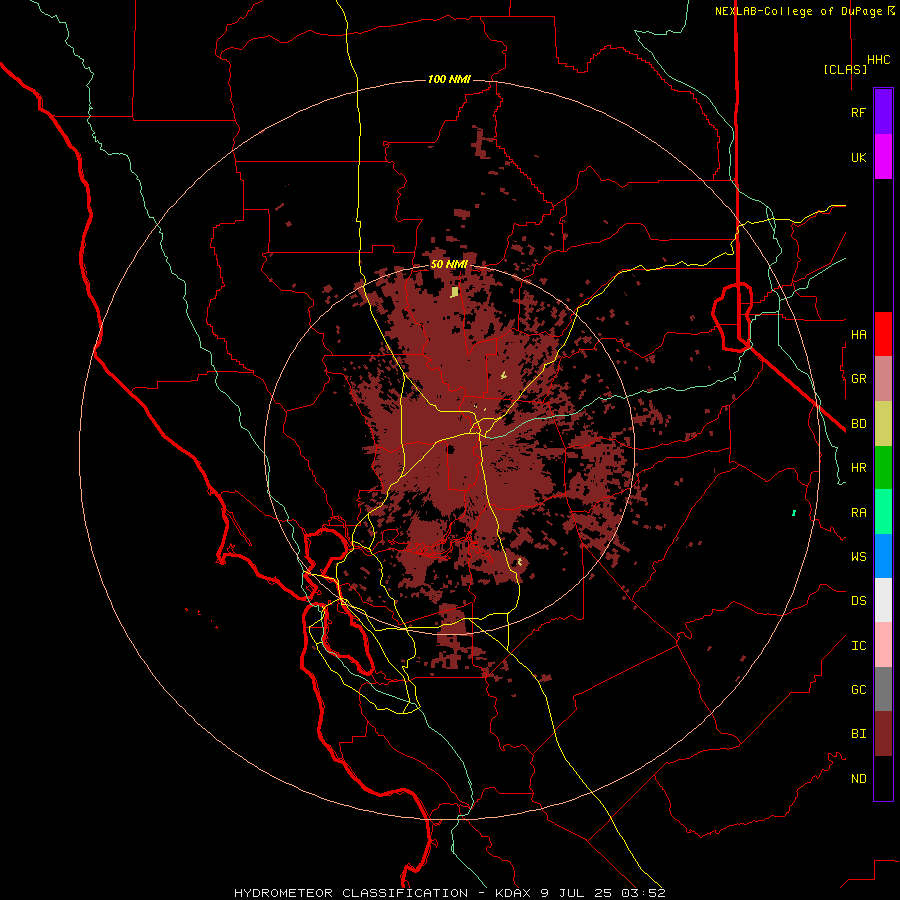Click the GR pink legend swatch
Viewport: 900px width, 900px height.
pos(883,379)
